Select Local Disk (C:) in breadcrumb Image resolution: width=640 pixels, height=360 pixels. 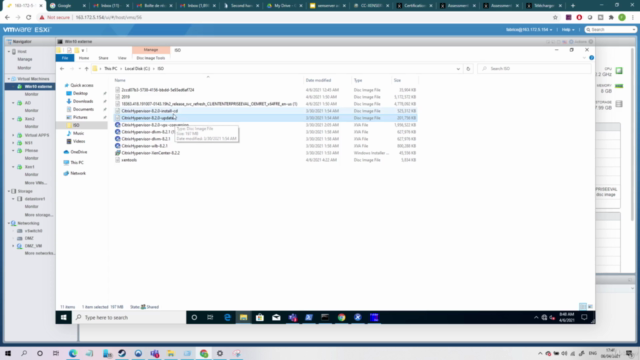pyautogui.click(x=137, y=69)
